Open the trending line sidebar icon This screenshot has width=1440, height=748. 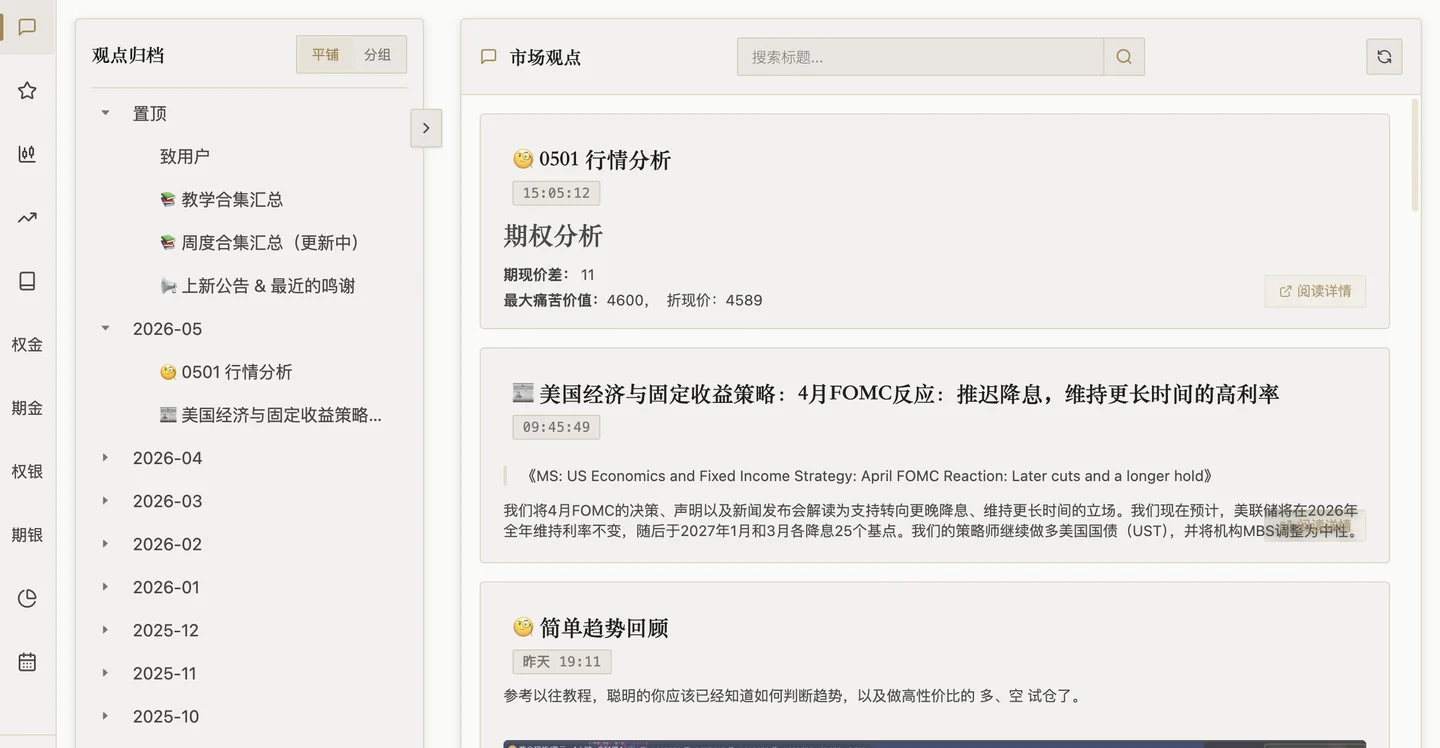point(27,218)
